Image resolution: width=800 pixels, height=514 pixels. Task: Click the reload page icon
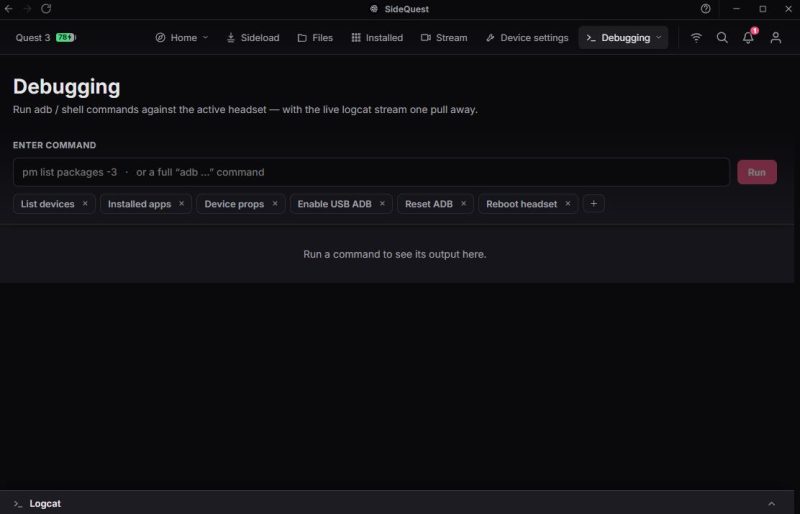tap(46, 9)
